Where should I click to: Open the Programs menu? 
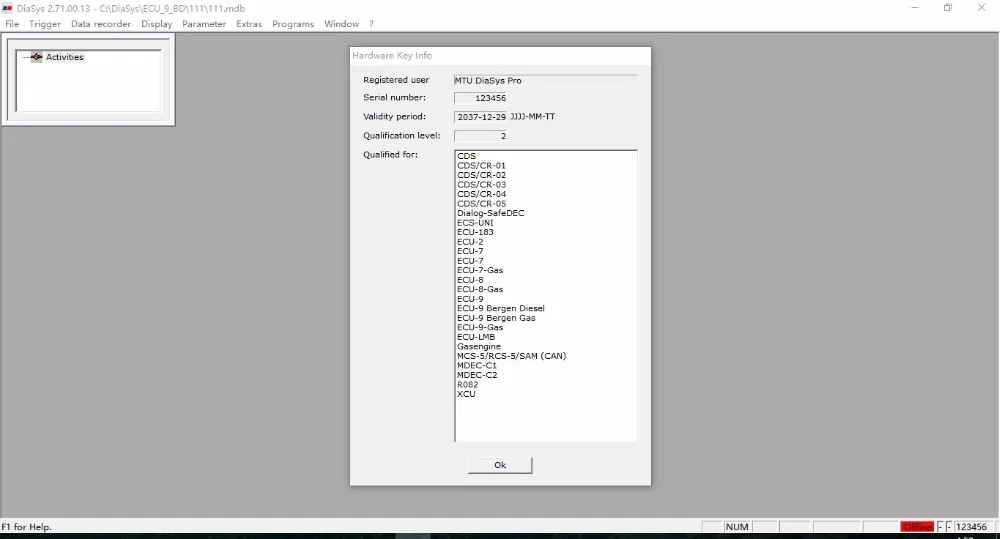click(293, 24)
